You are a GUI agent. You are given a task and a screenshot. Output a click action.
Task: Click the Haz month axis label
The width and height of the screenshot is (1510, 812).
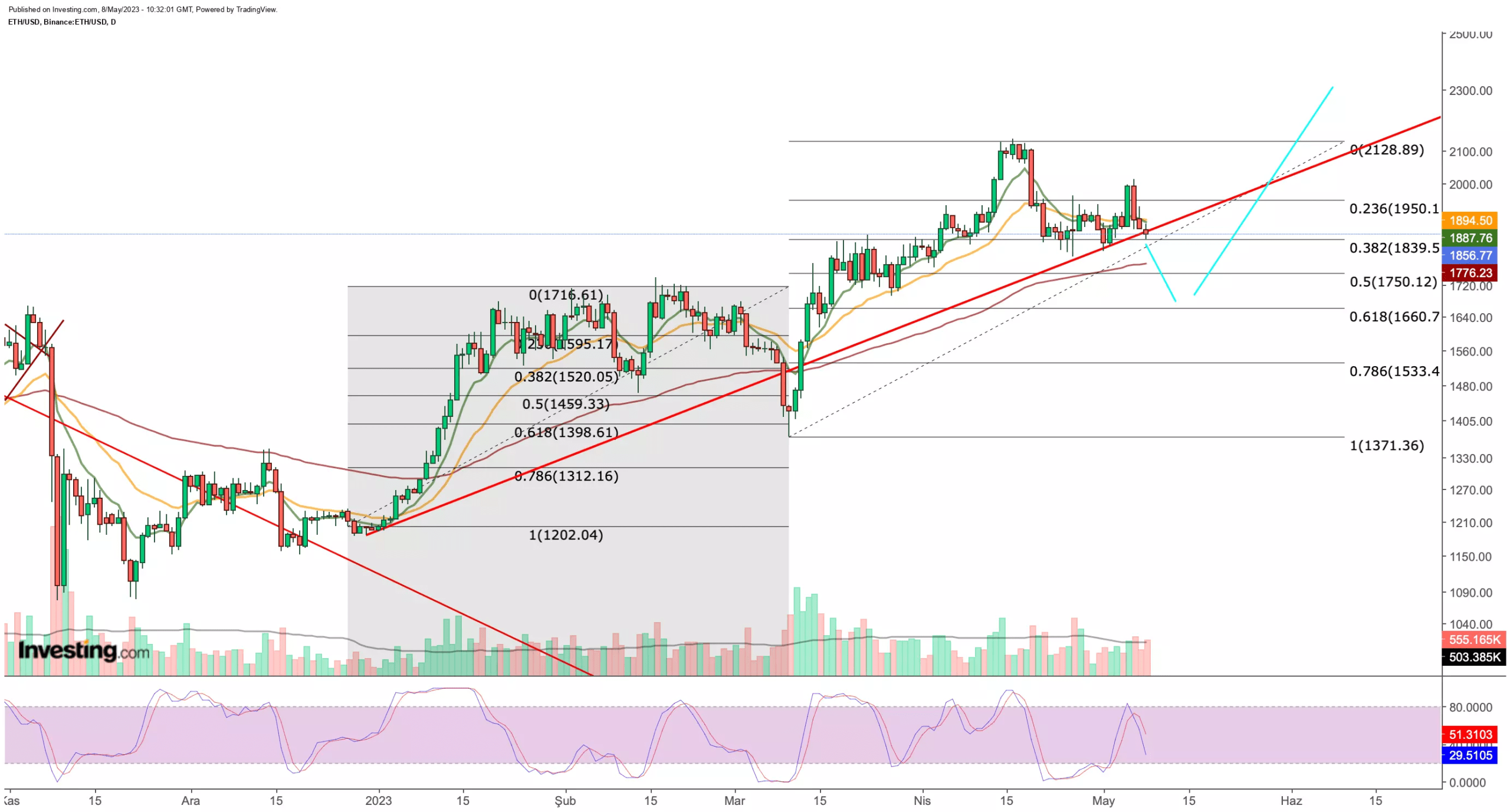click(x=1291, y=801)
